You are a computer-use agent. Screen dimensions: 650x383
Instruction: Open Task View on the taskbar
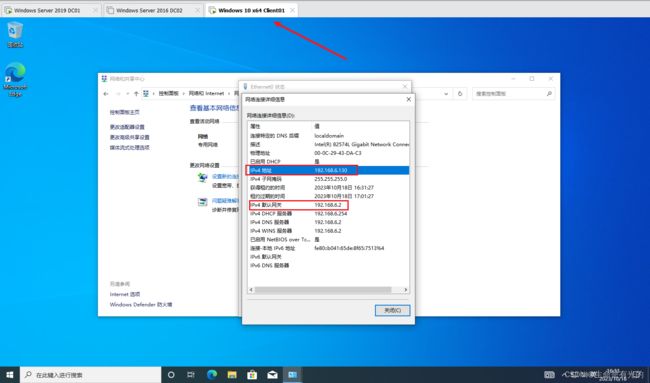tap(191, 375)
